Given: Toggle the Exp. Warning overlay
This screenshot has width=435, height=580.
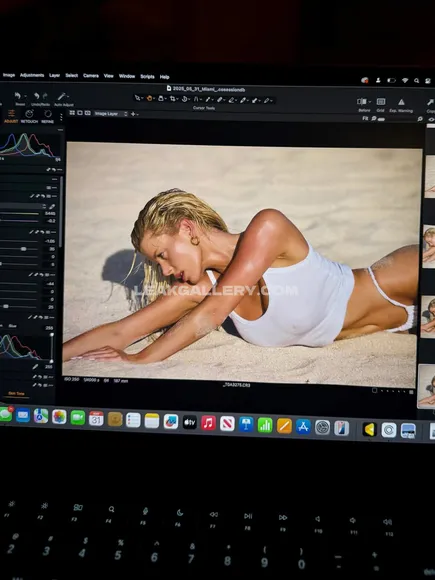Looking at the screenshot, I should pyautogui.click(x=401, y=102).
